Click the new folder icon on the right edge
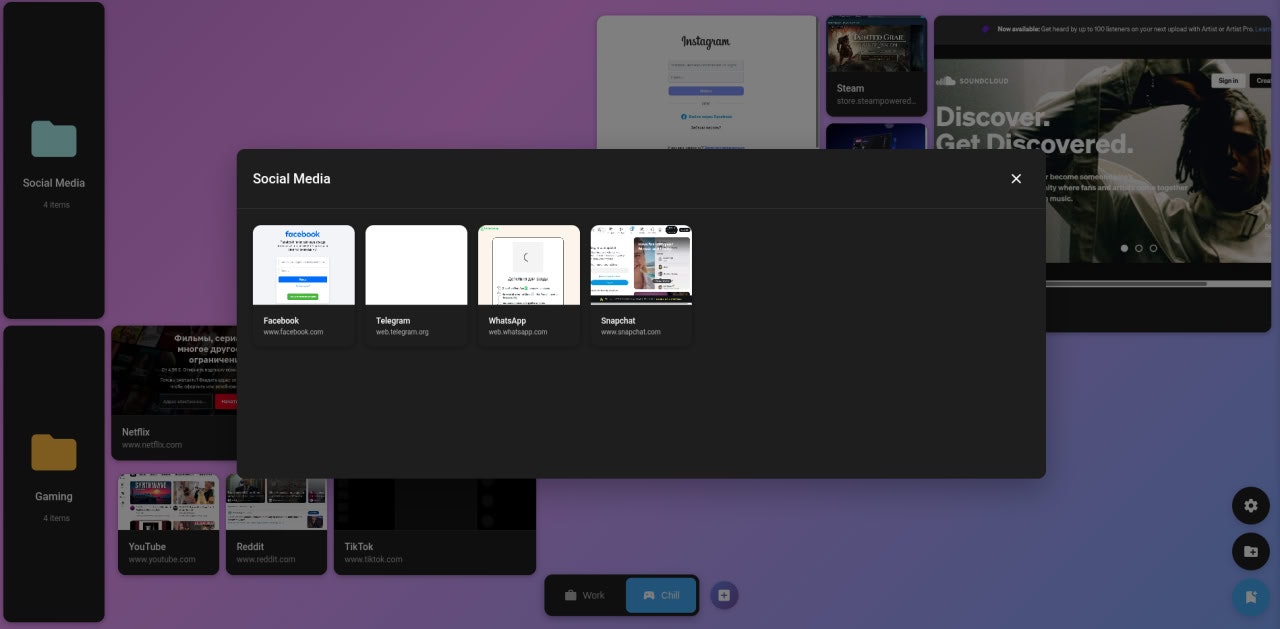1280x629 pixels. (x=1251, y=551)
